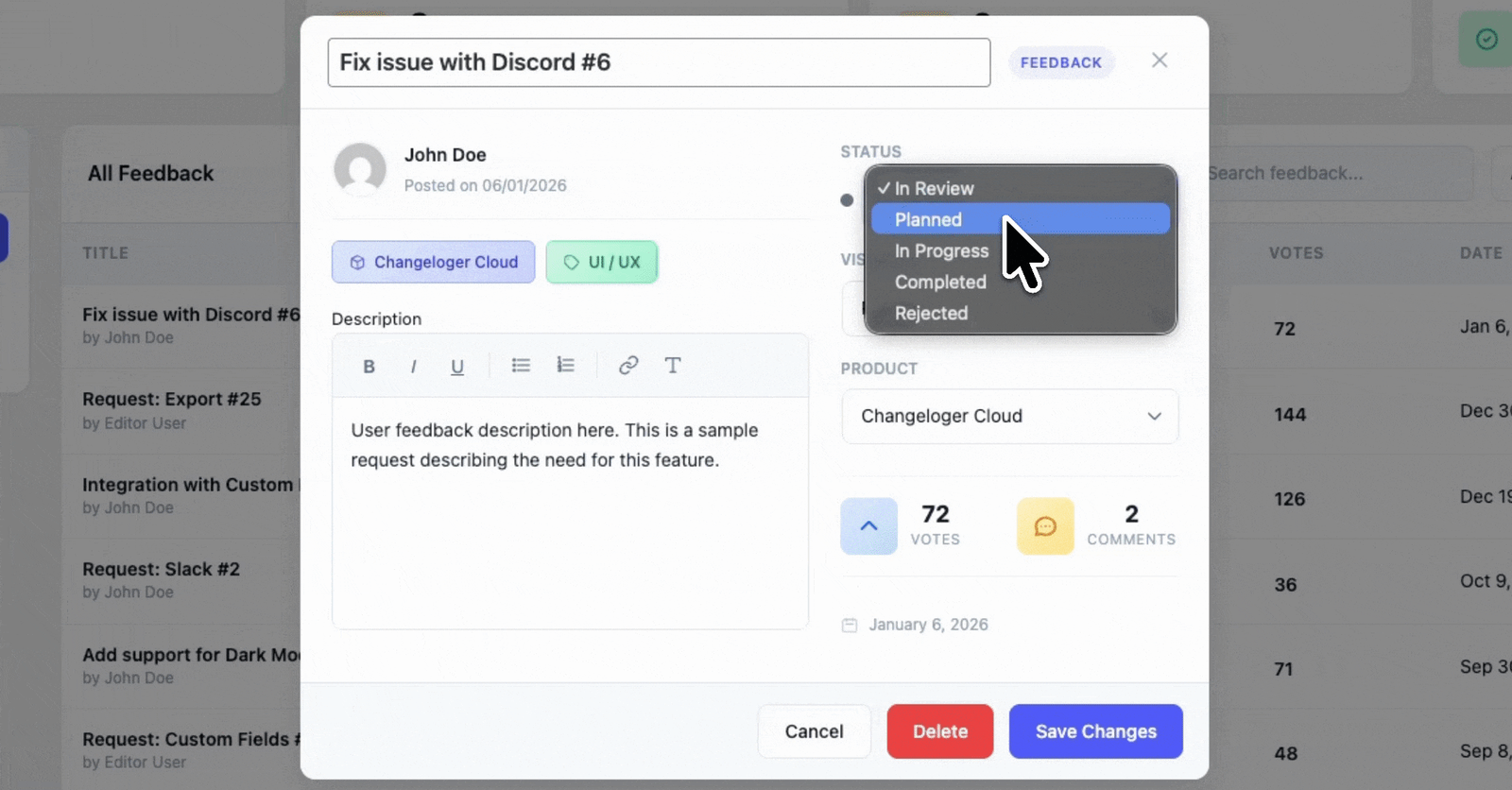Viewport: 1512px width, 790px height.
Task: Insert a link in description editor
Action: (628, 365)
